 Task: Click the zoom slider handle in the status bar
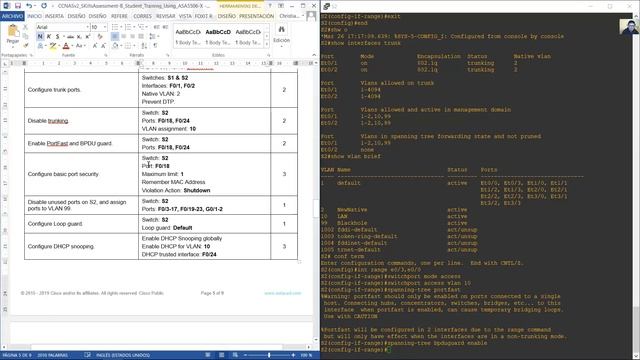[269, 355]
